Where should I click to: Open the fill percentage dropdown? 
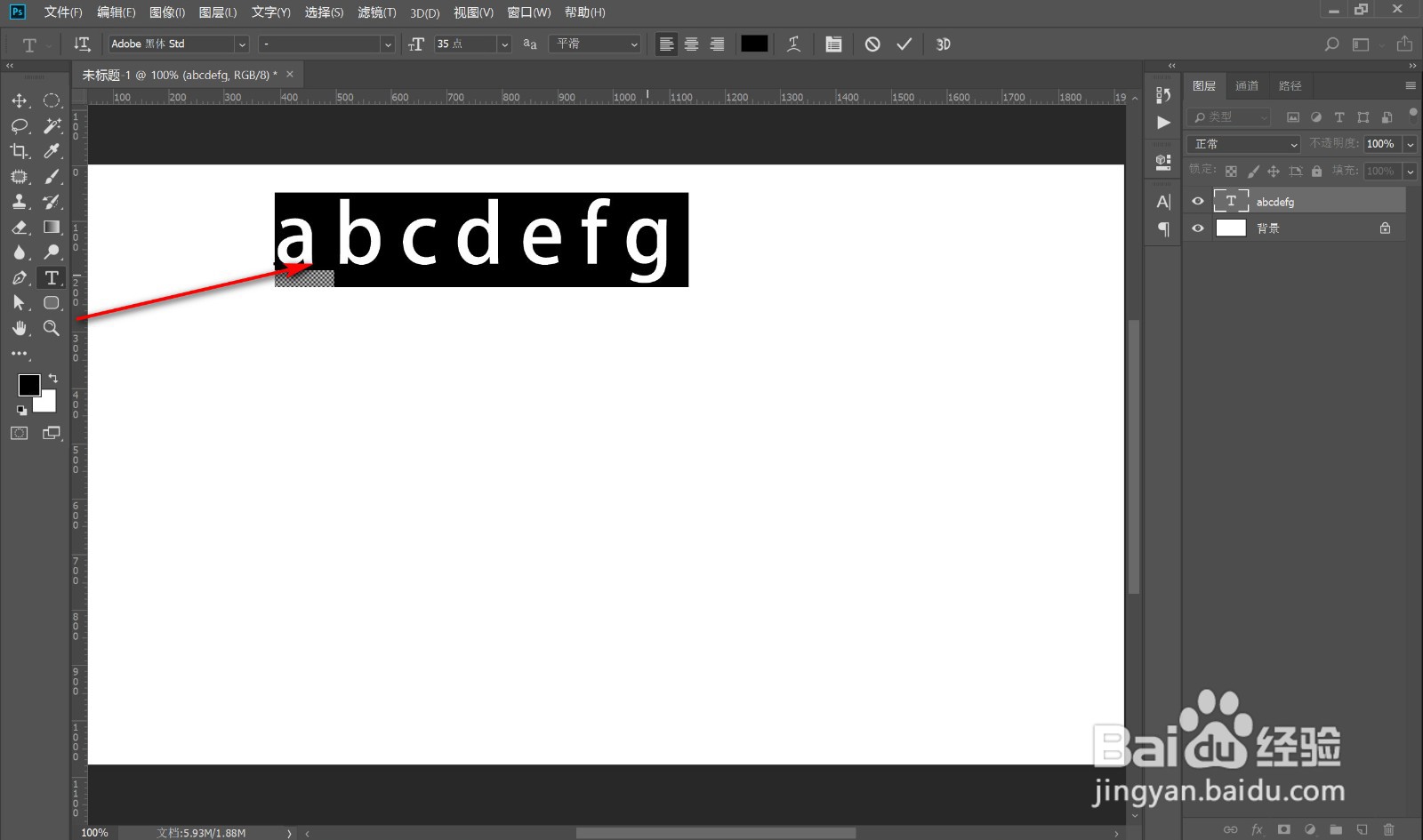(1410, 171)
